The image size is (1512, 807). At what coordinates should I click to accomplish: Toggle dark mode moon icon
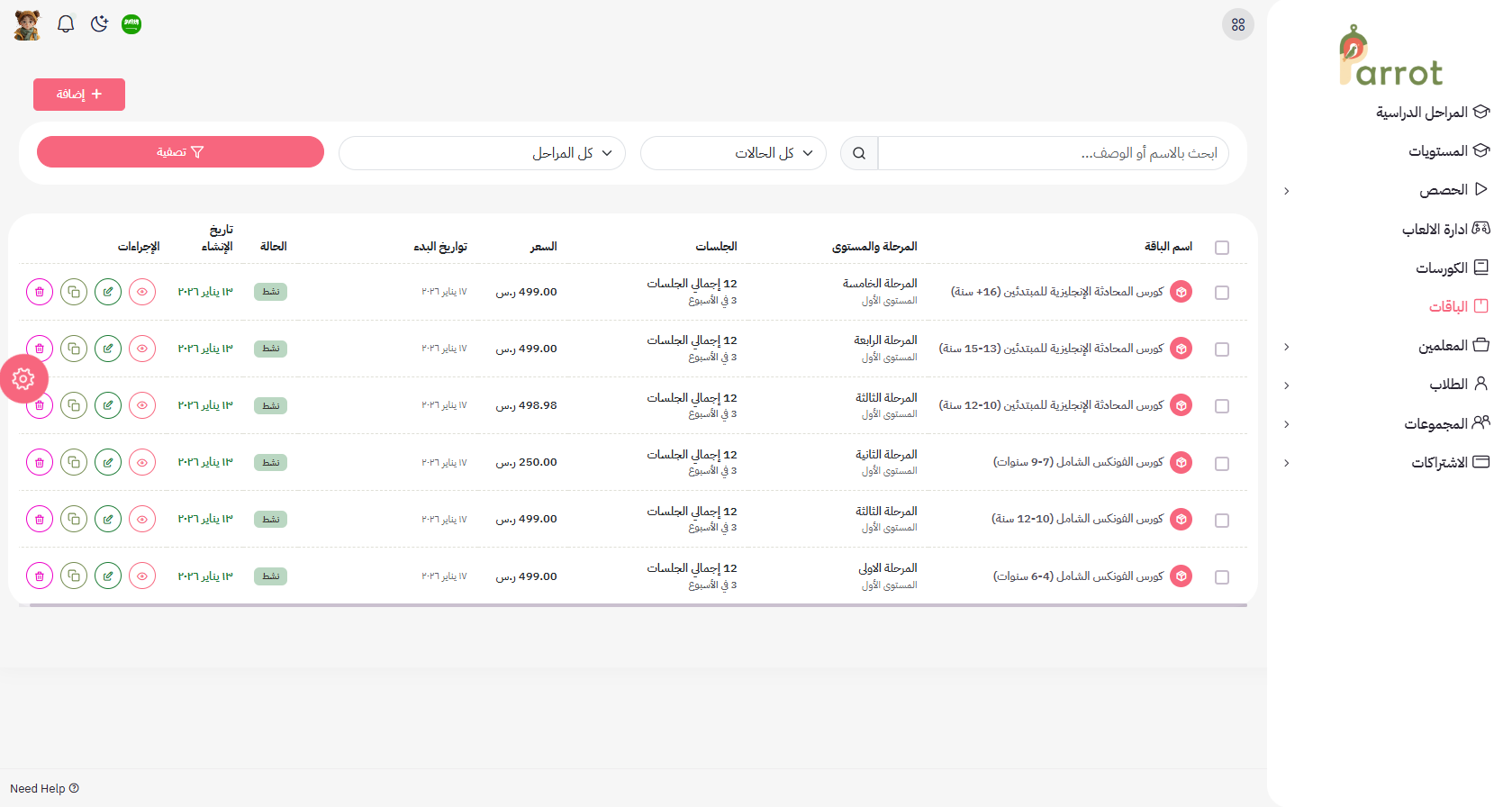pos(99,24)
